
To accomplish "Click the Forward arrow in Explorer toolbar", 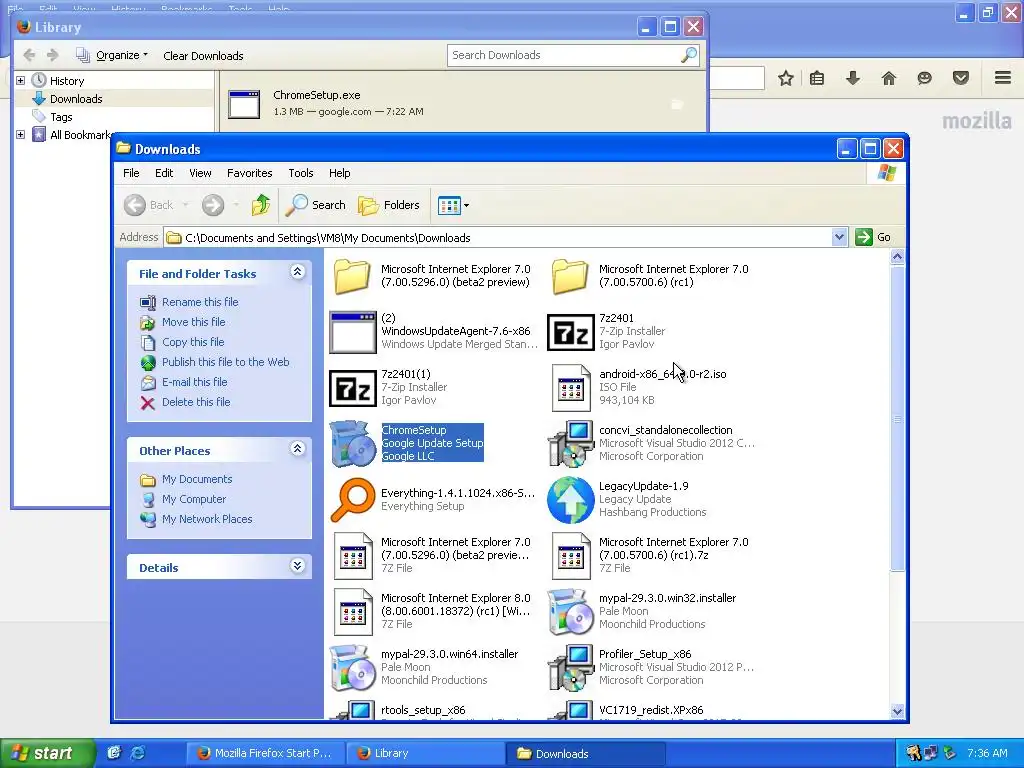I will pos(212,205).
